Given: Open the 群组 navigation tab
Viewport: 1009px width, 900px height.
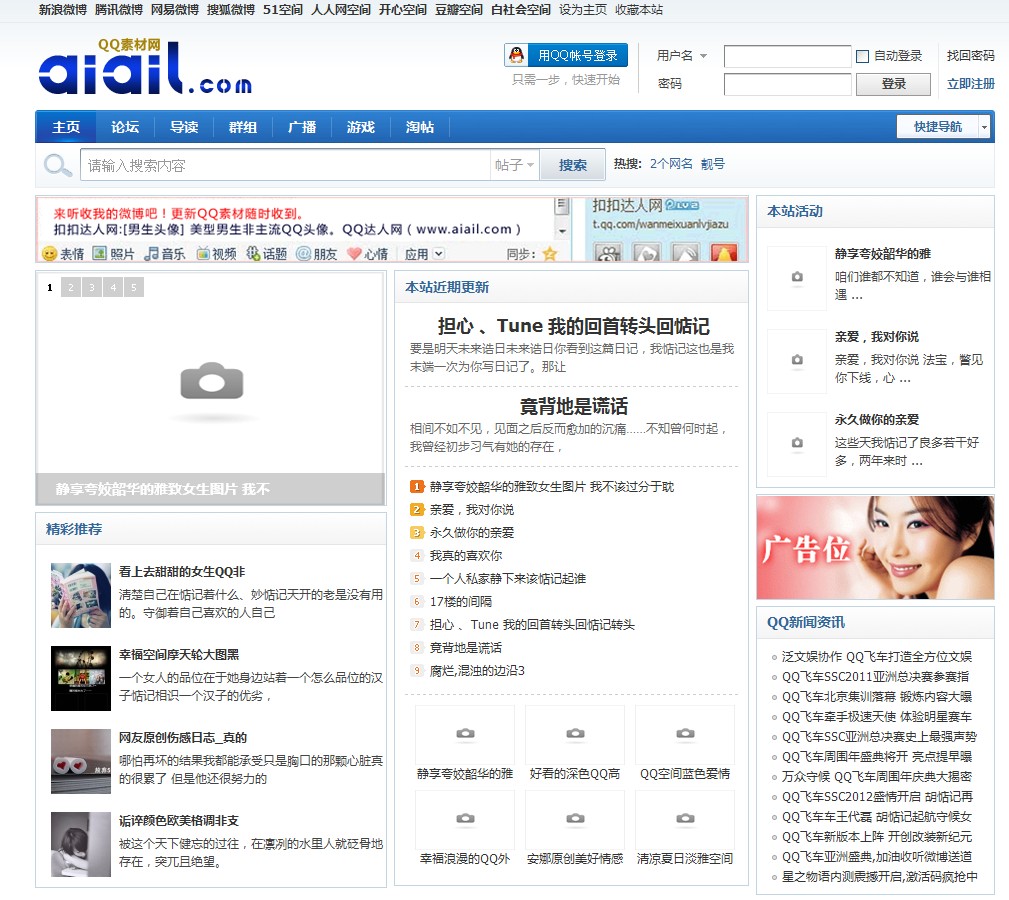Looking at the screenshot, I should (x=243, y=127).
